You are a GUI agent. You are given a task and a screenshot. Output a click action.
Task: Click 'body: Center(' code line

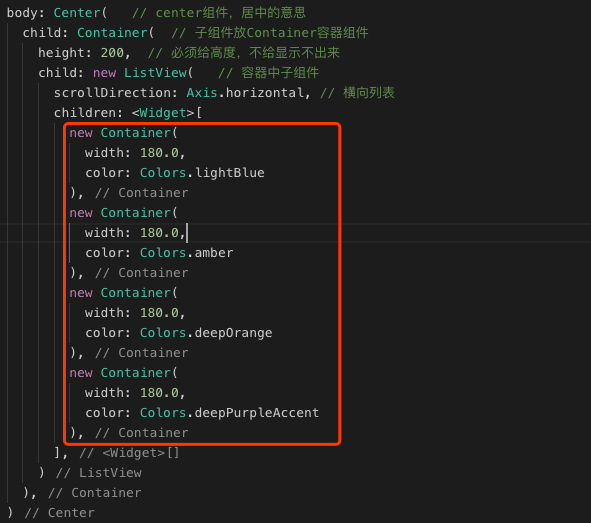click(x=57, y=13)
